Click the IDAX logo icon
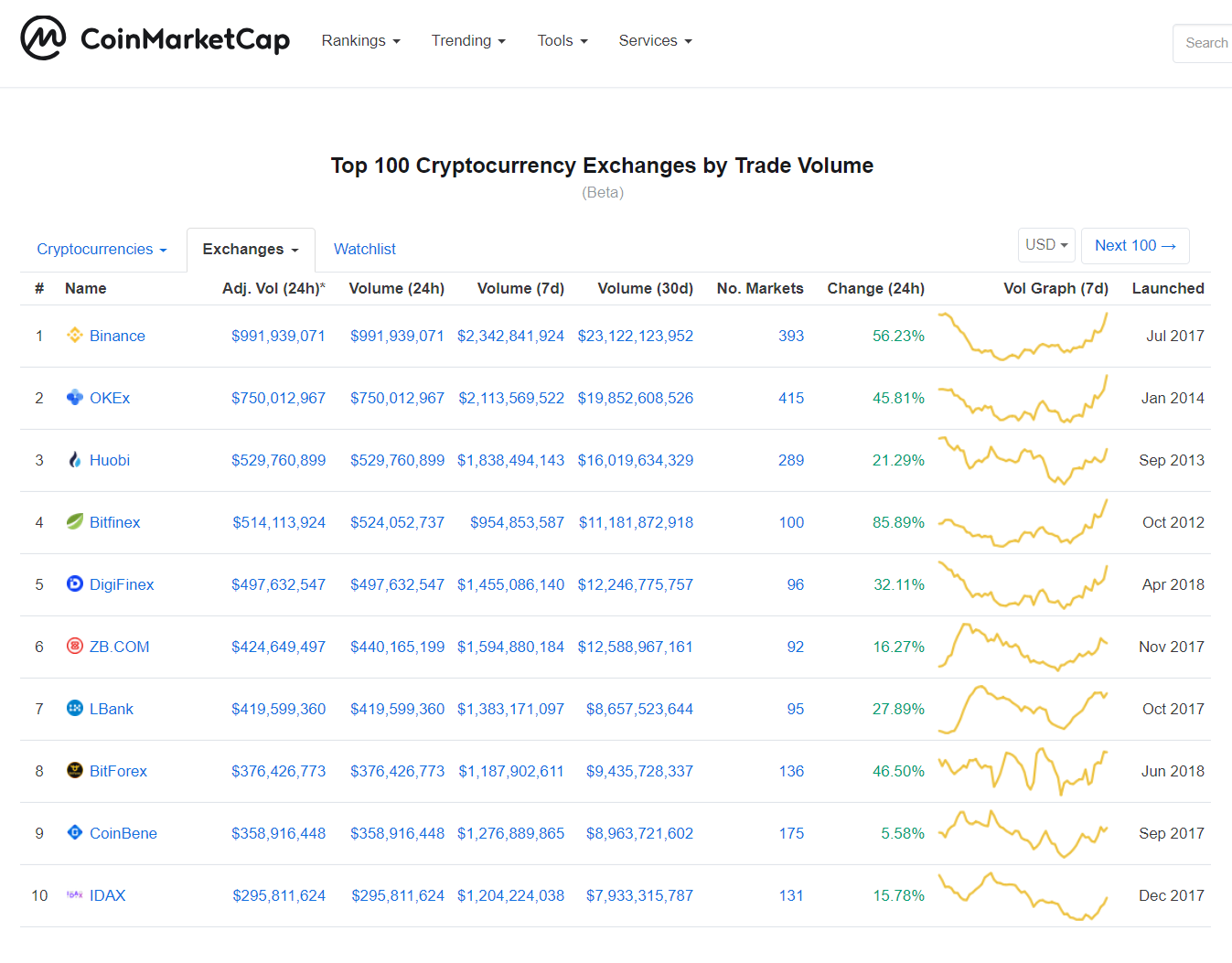 click(x=75, y=895)
